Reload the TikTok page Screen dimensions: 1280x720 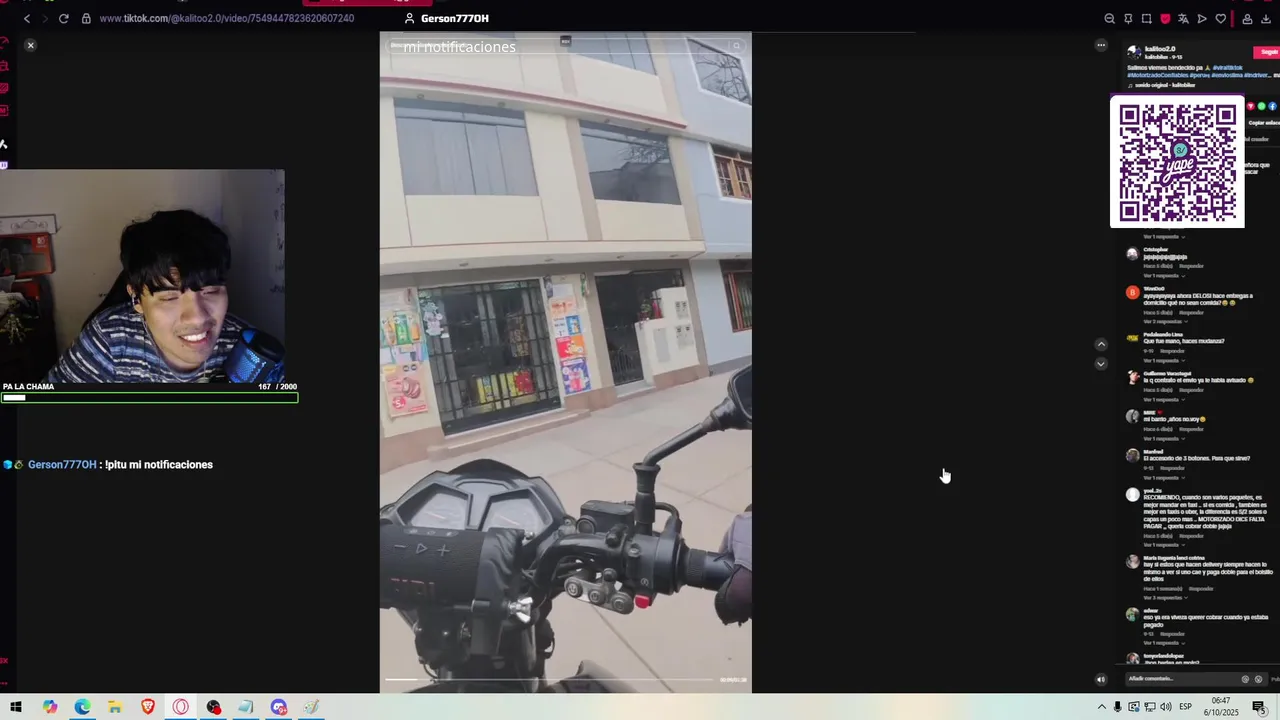click(64, 19)
